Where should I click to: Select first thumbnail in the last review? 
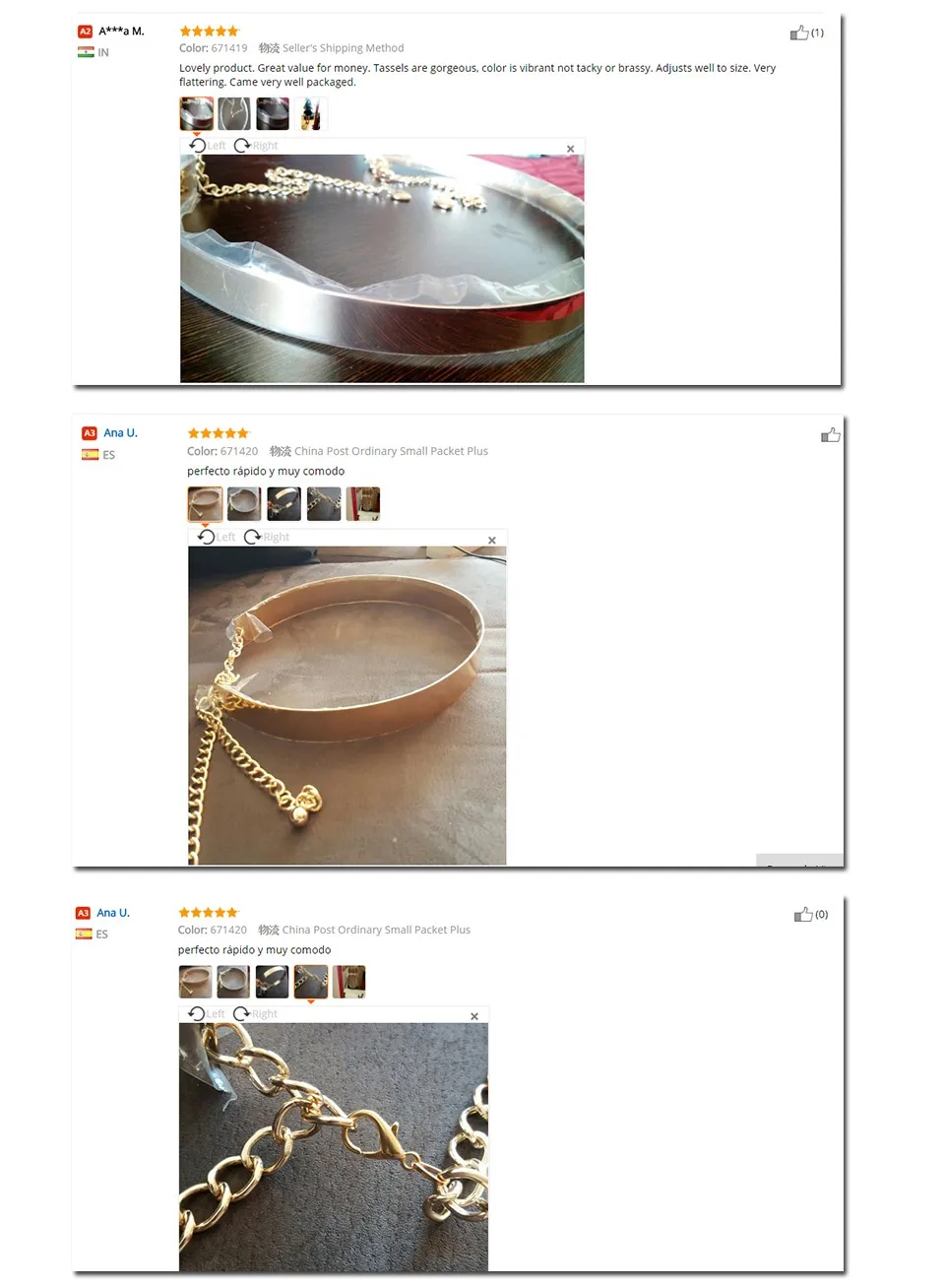195,982
